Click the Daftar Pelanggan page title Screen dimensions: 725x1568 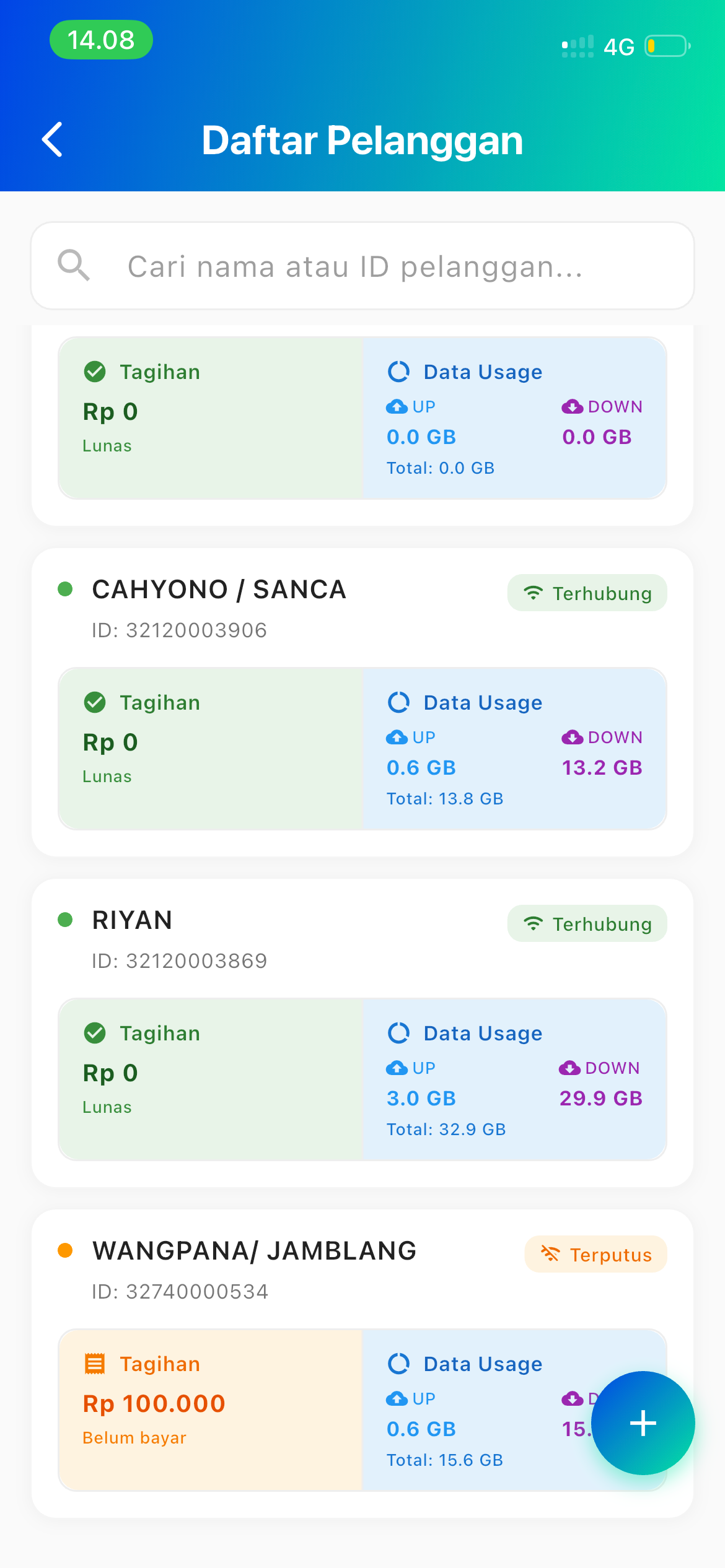[x=362, y=140]
